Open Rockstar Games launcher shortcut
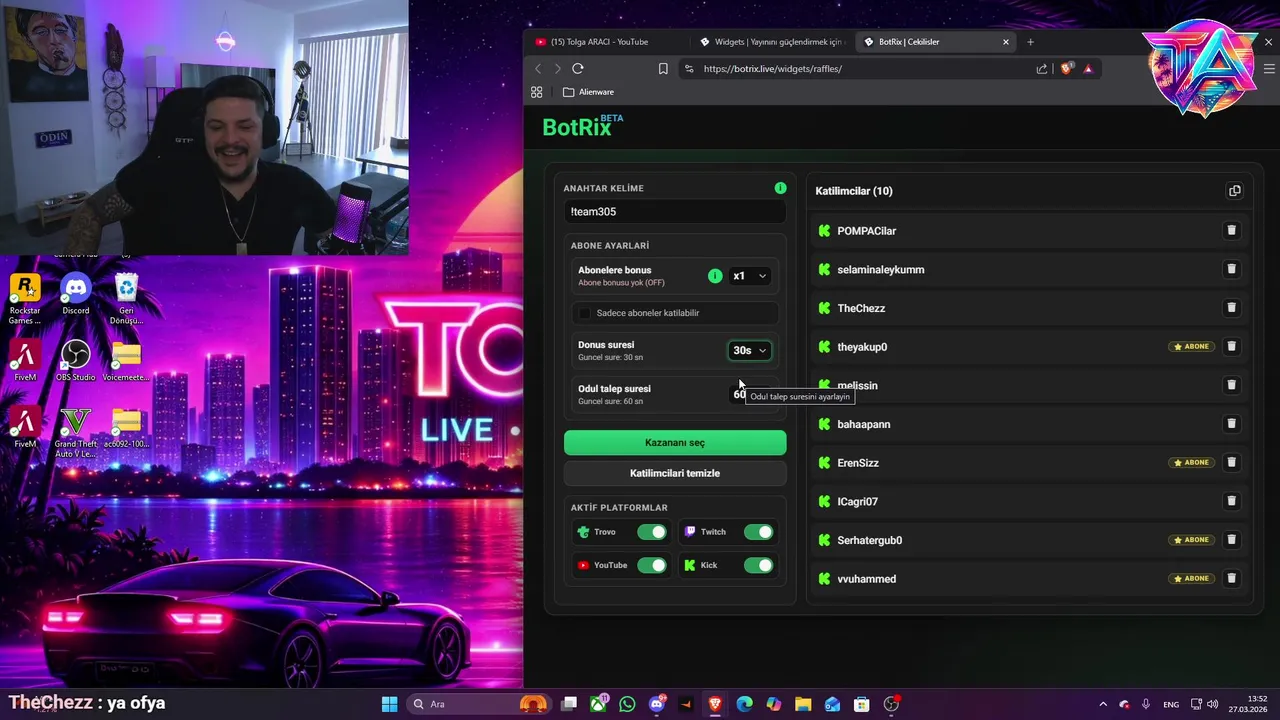 point(25,300)
